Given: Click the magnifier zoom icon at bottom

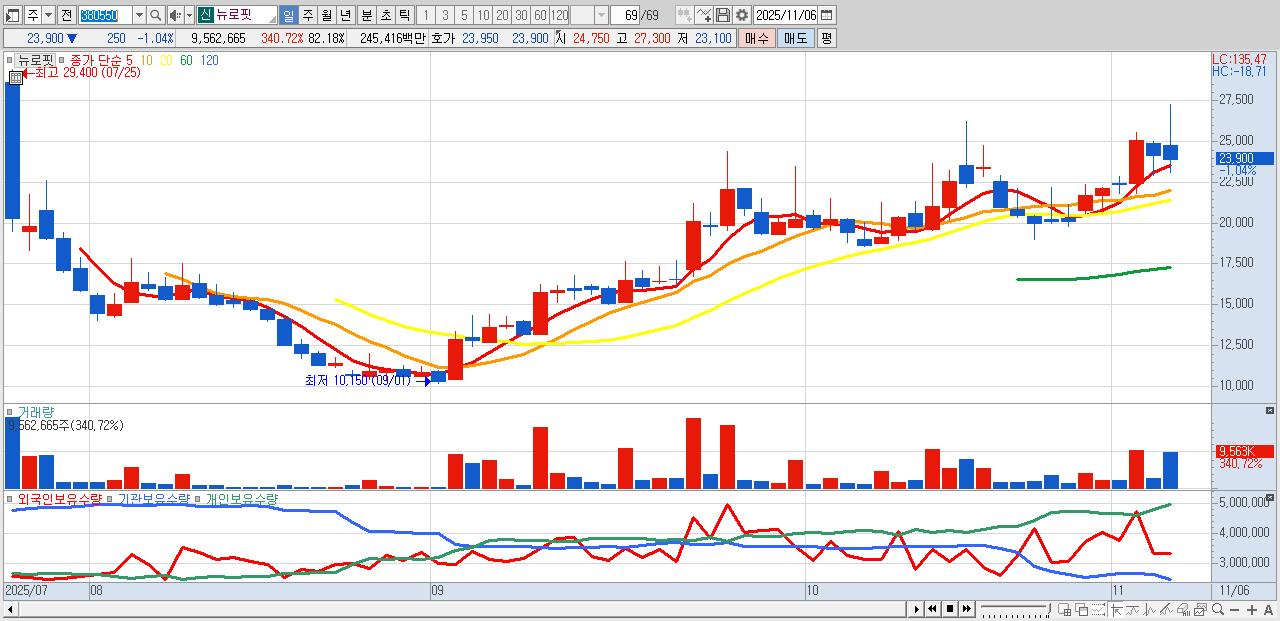Looking at the screenshot, I should (x=1218, y=609).
